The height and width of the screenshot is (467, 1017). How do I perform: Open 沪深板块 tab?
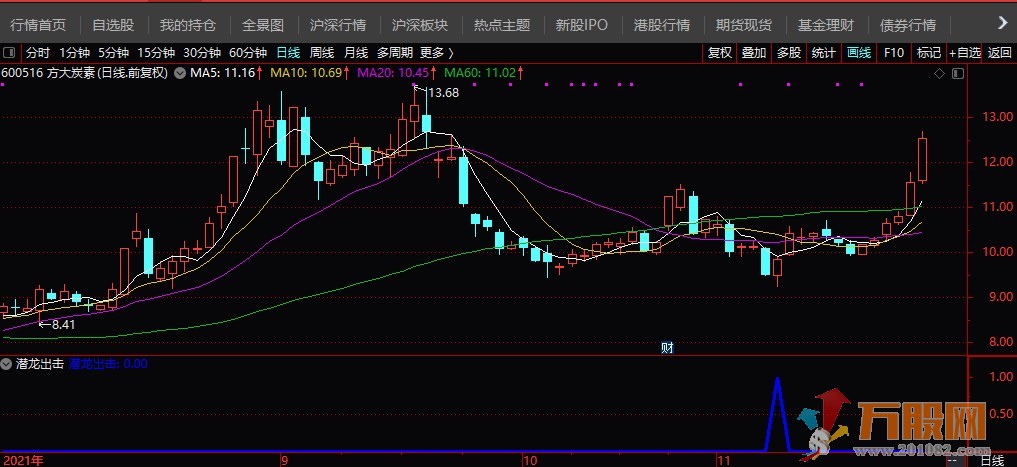coord(420,25)
